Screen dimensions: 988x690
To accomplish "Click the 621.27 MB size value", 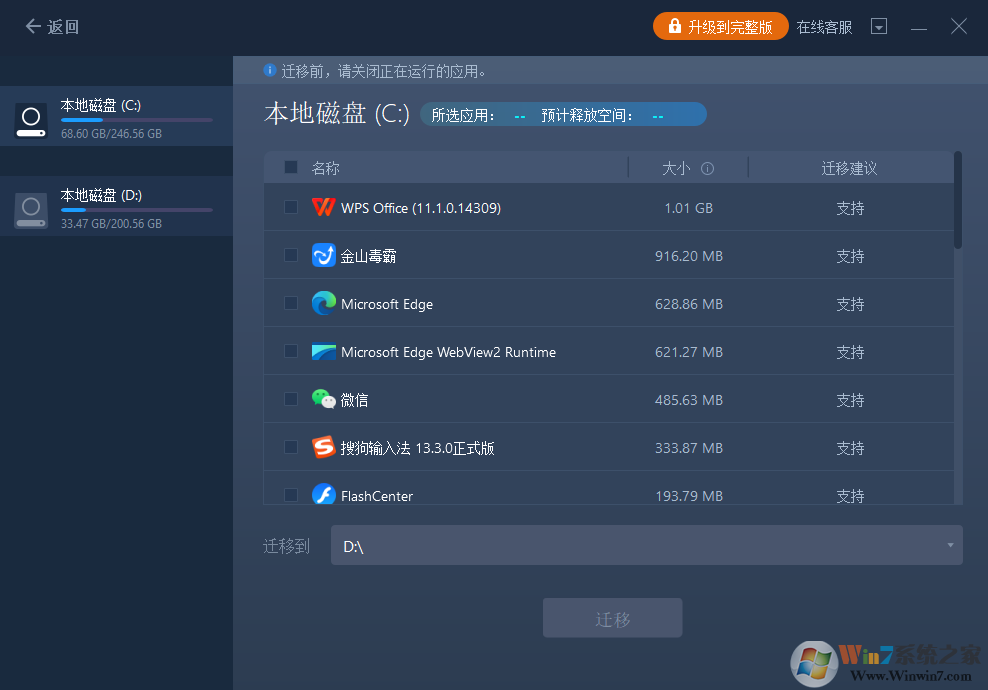I will click(x=689, y=352).
